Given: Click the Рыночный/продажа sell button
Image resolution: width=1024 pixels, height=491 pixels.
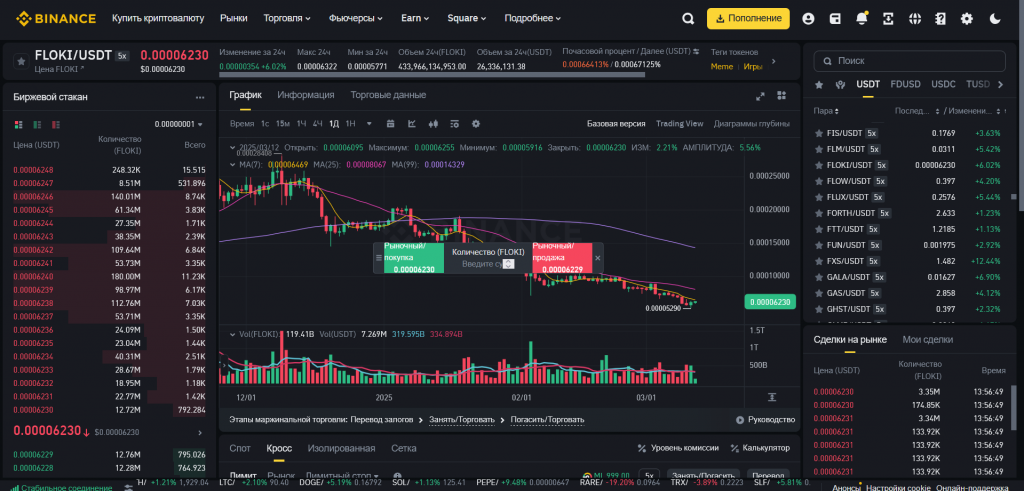Looking at the screenshot, I should click(x=562, y=258).
